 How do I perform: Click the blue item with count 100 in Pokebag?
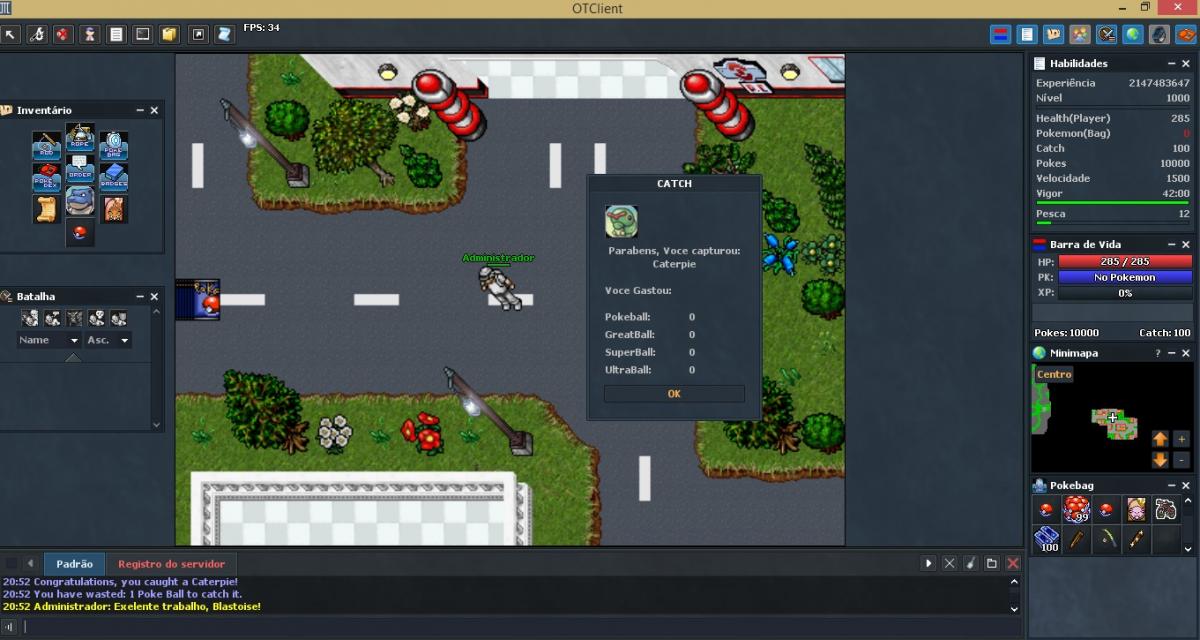pos(1047,539)
